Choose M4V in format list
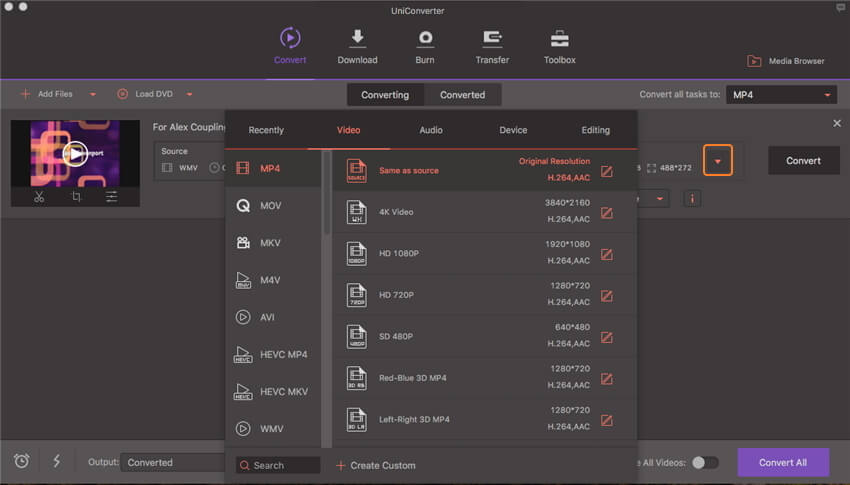The height and width of the screenshot is (485, 850). (x=273, y=280)
